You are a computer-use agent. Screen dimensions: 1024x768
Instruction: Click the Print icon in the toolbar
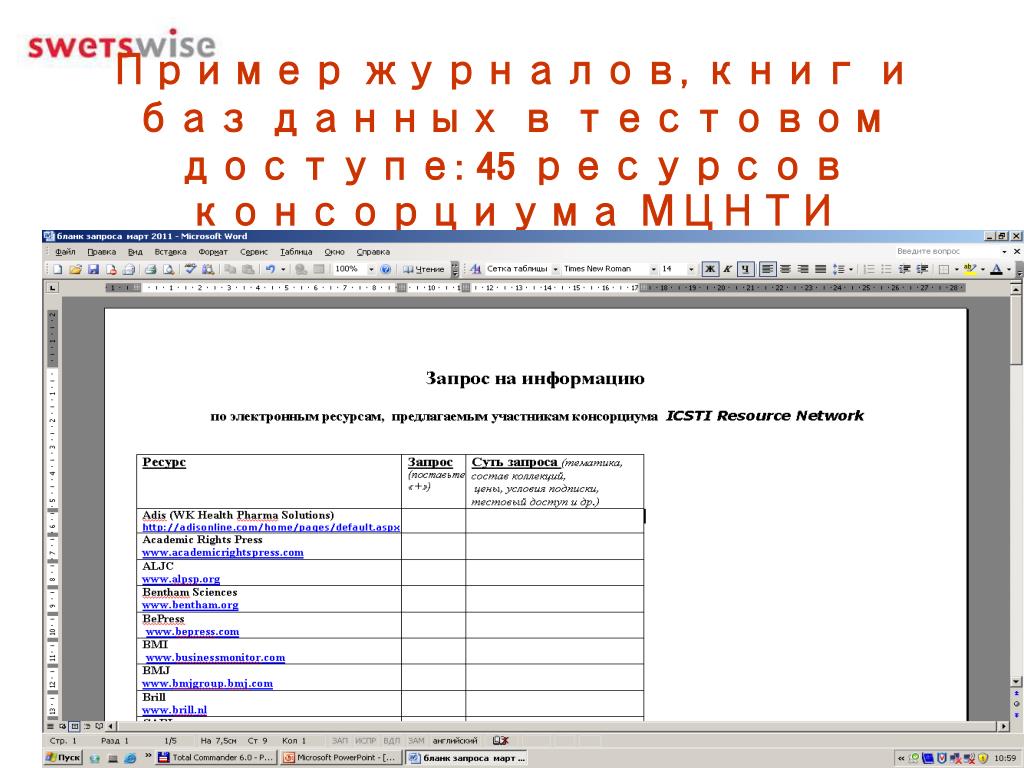[151, 269]
